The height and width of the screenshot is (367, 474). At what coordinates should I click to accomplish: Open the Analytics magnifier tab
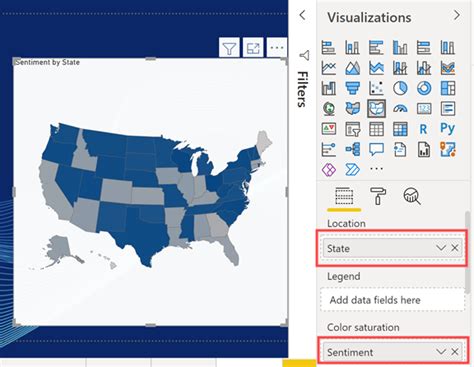412,196
